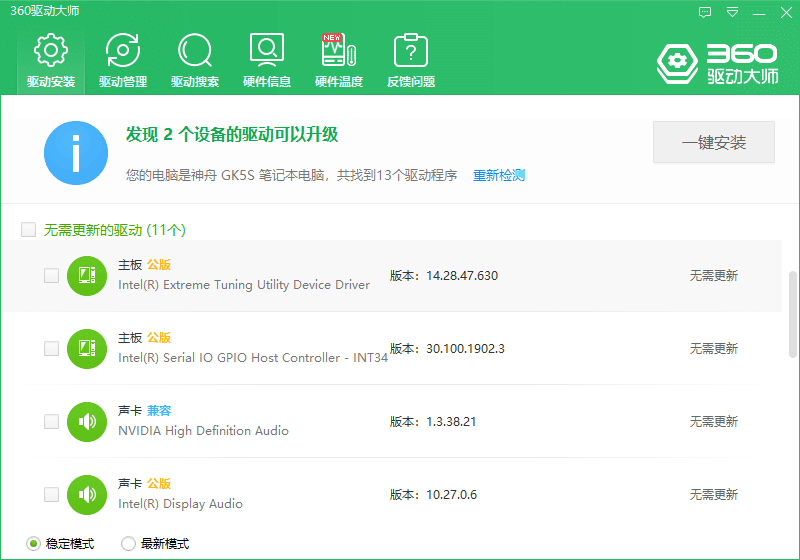Viewport: 800px width, 560px height.
Task: Select the 稳定模式 radio button
Action: point(34,544)
